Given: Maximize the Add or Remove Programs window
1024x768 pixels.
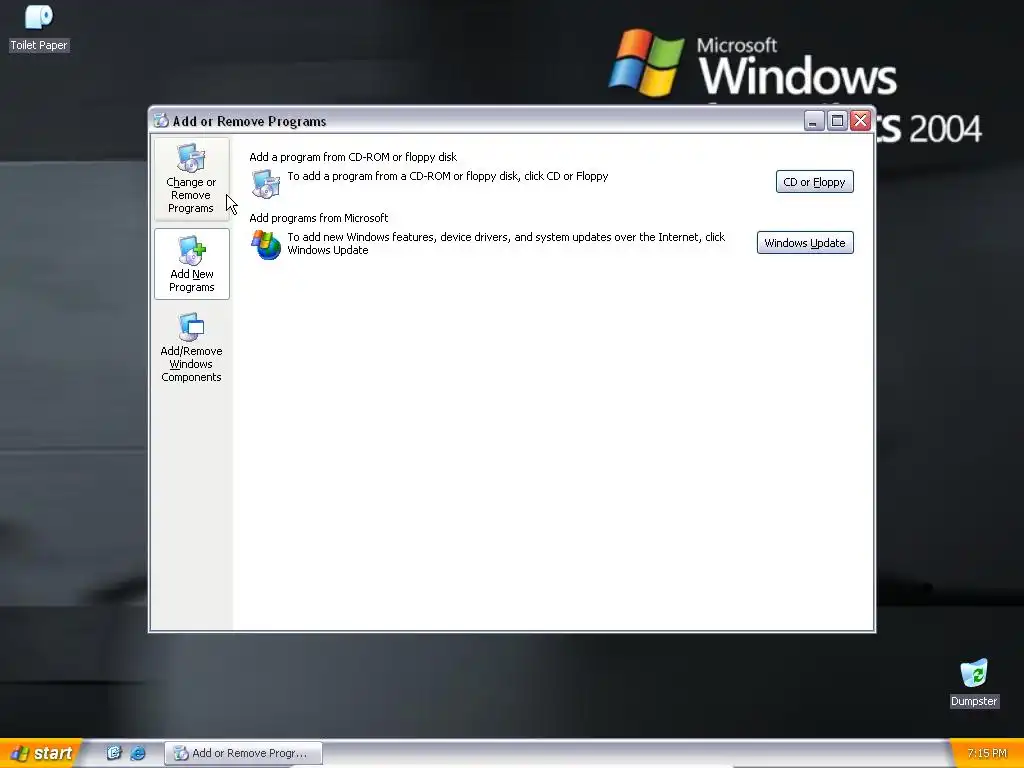Looking at the screenshot, I should [837, 121].
